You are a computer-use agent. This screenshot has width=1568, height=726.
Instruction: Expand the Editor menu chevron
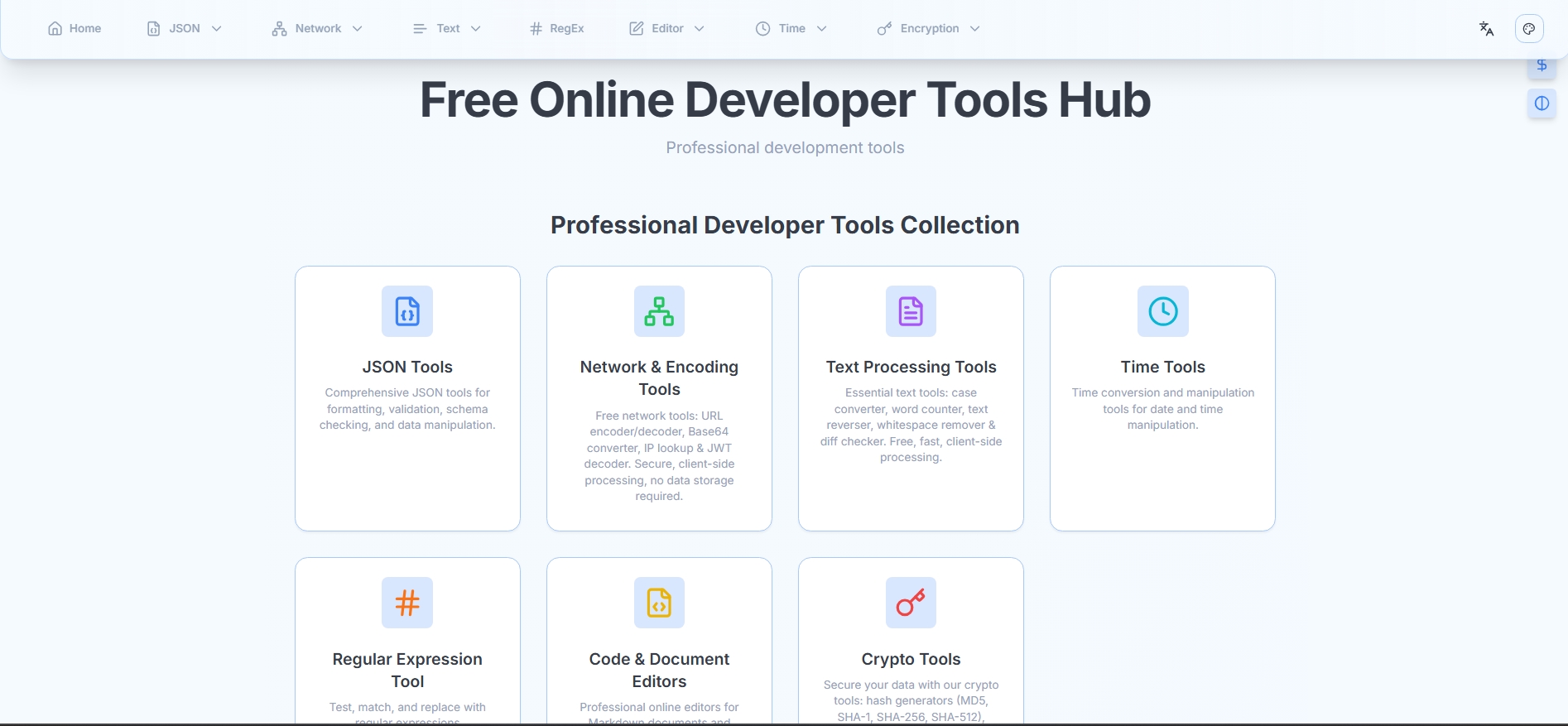point(700,29)
